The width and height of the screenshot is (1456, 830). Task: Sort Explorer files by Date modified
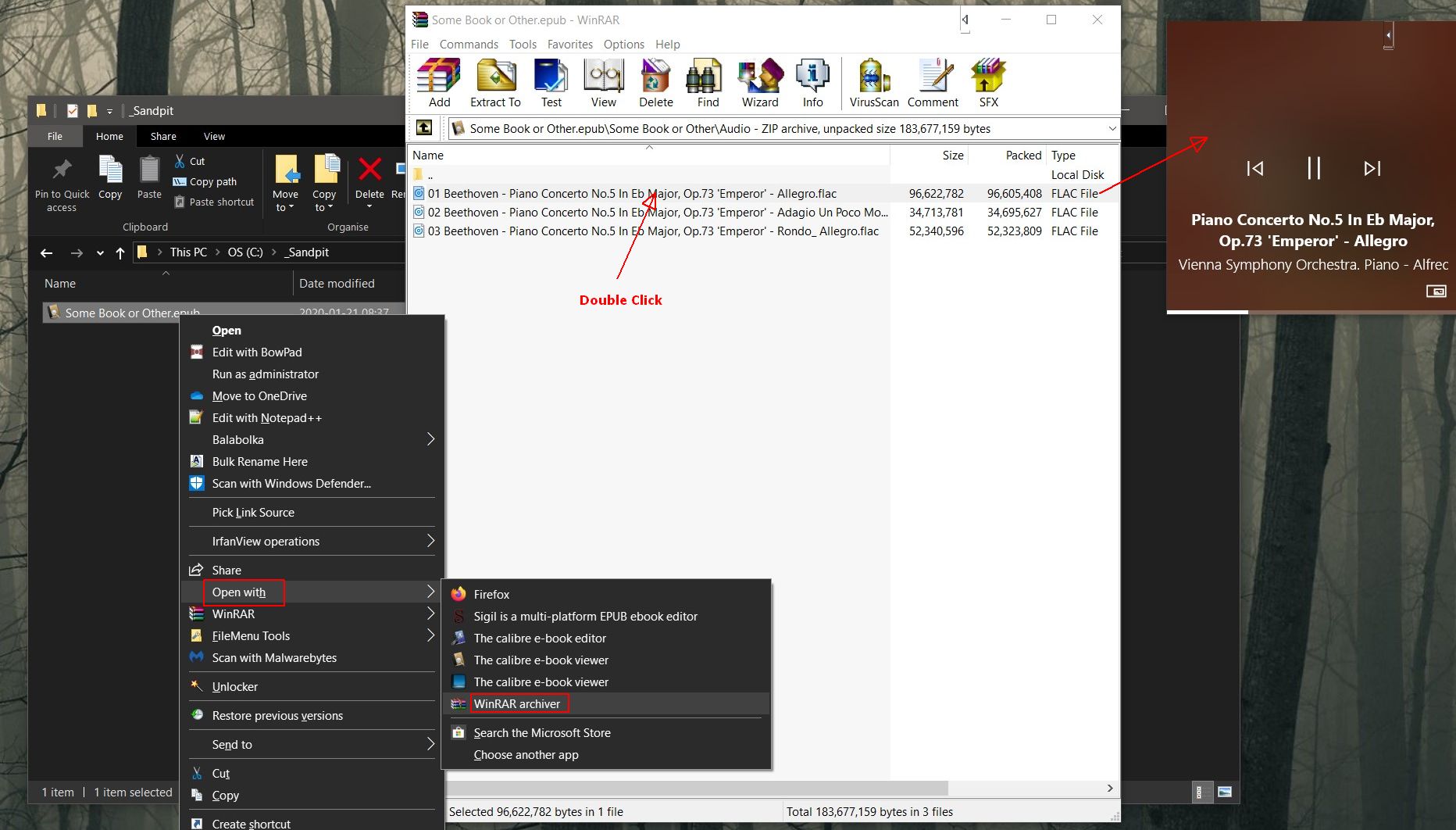pos(348,283)
